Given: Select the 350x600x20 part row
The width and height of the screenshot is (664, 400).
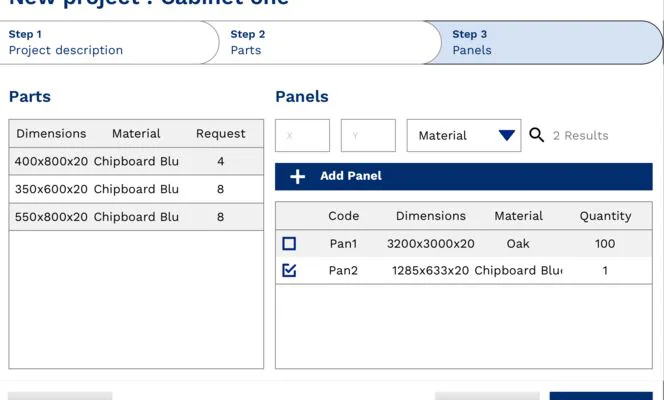Looking at the screenshot, I should 136,189.
